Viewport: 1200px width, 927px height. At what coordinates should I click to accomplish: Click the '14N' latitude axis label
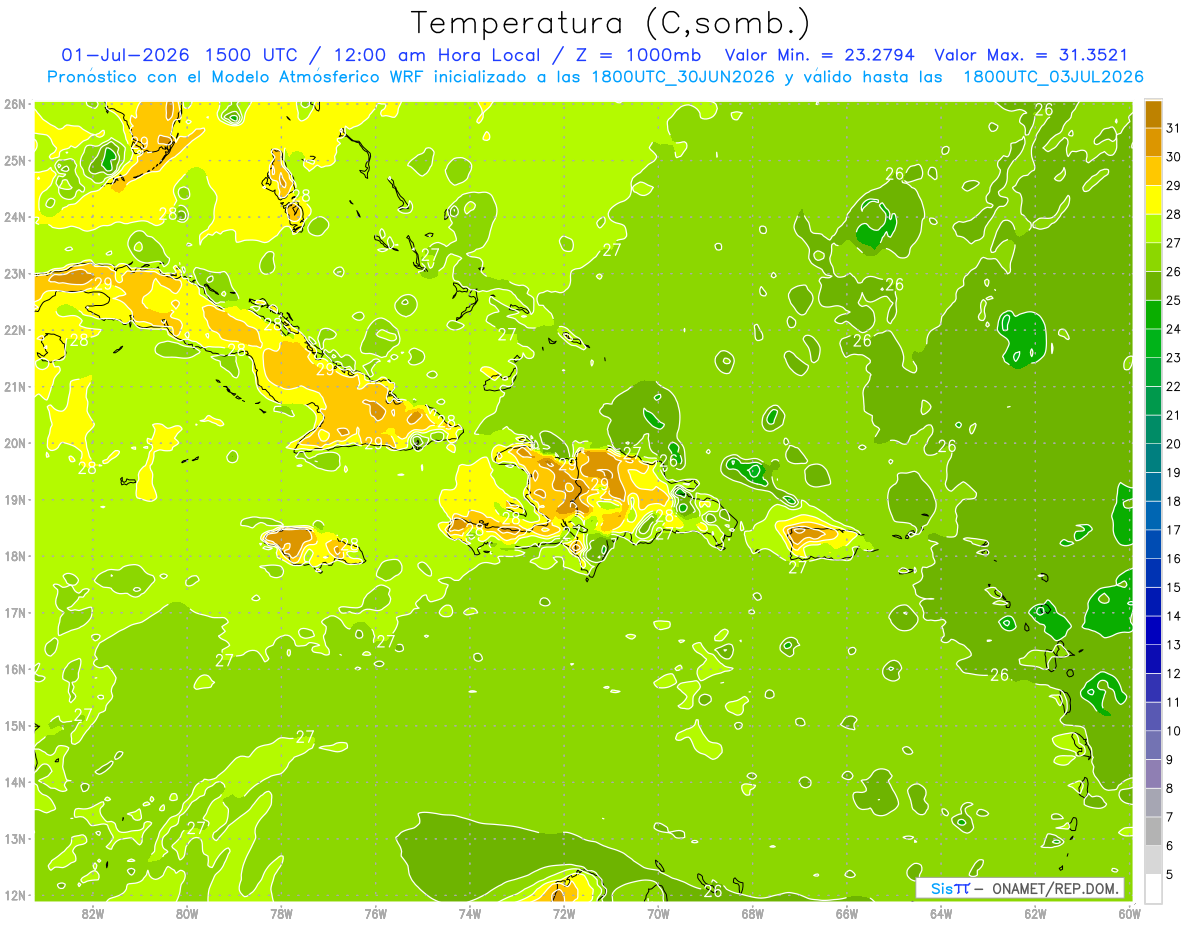click(x=14, y=782)
